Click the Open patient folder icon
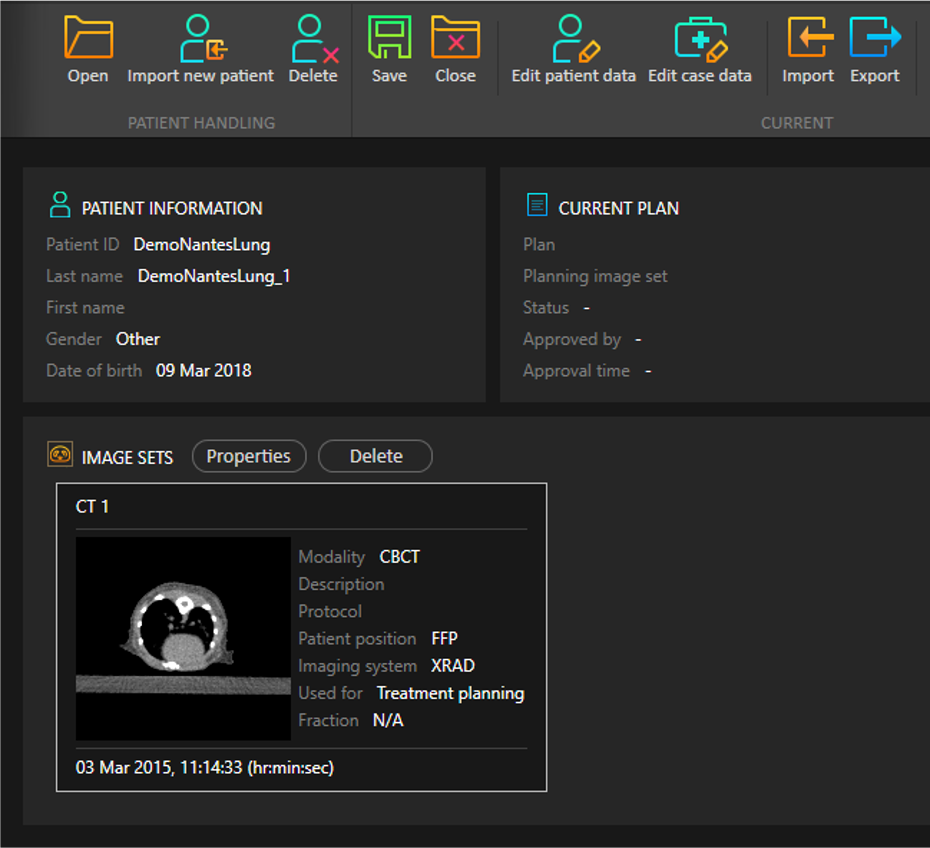The width and height of the screenshot is (930, 848). point(88,39)
